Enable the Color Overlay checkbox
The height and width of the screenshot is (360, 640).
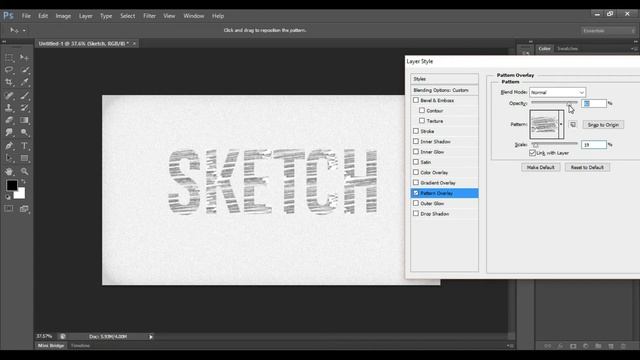416,172
